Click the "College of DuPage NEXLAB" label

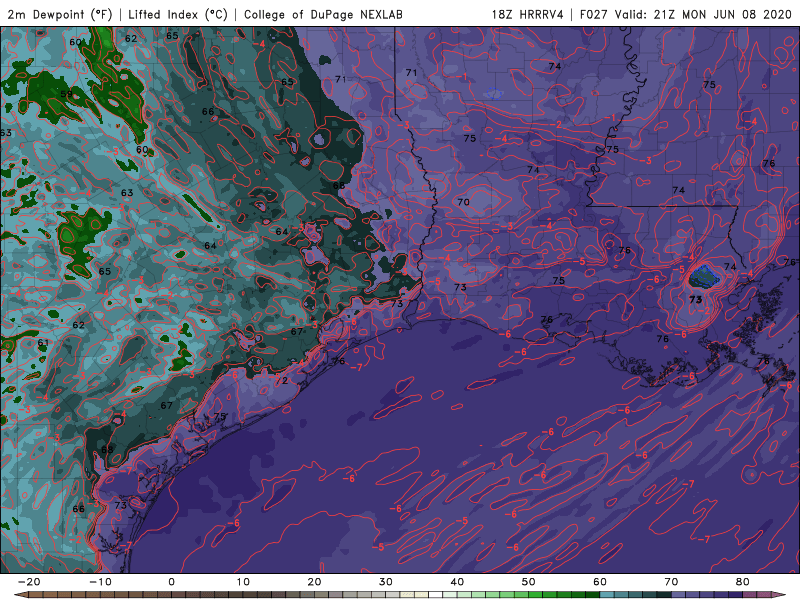pyautogui.click(x=323, y=14)
